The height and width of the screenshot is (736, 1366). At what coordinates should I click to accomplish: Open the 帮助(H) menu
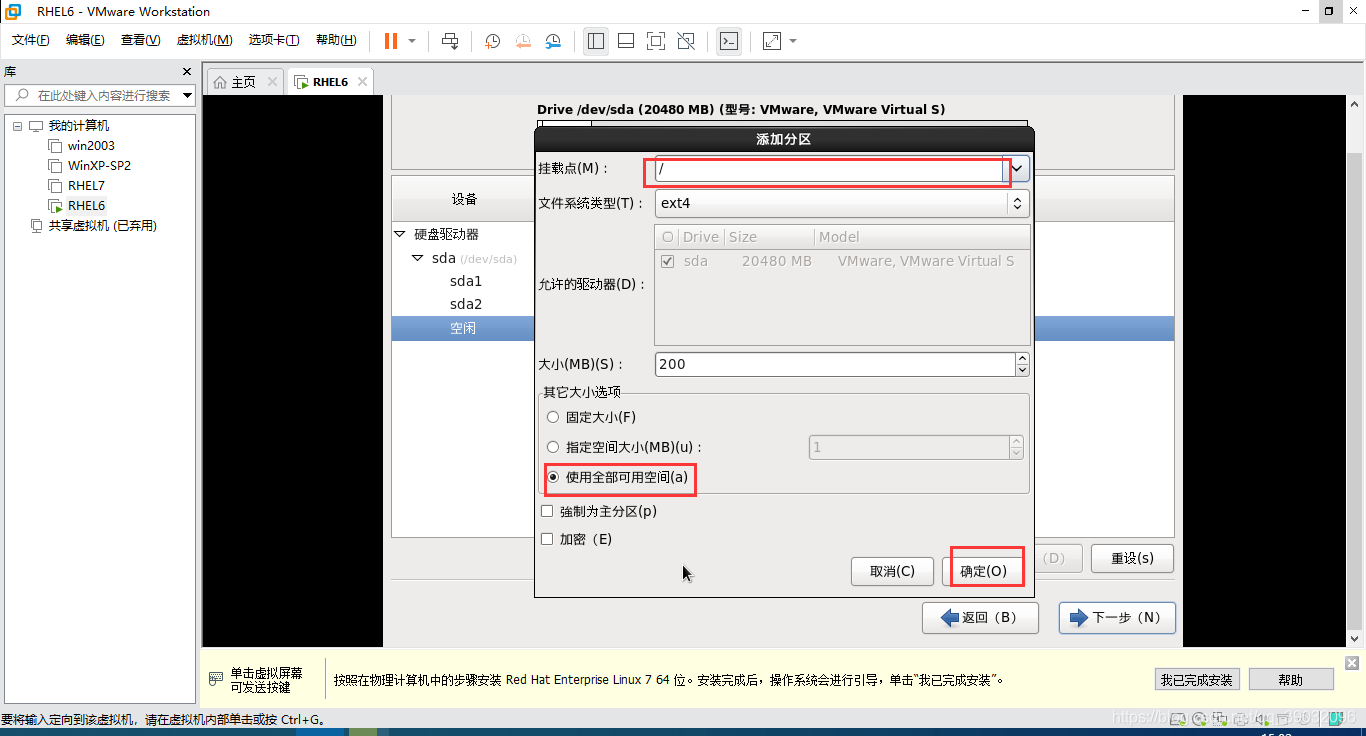tap(336, 40)
